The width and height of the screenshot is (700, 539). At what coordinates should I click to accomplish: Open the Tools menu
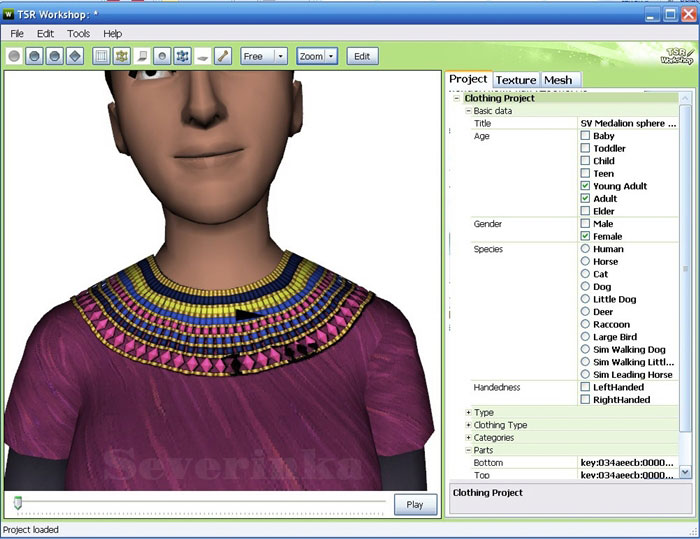78,33
